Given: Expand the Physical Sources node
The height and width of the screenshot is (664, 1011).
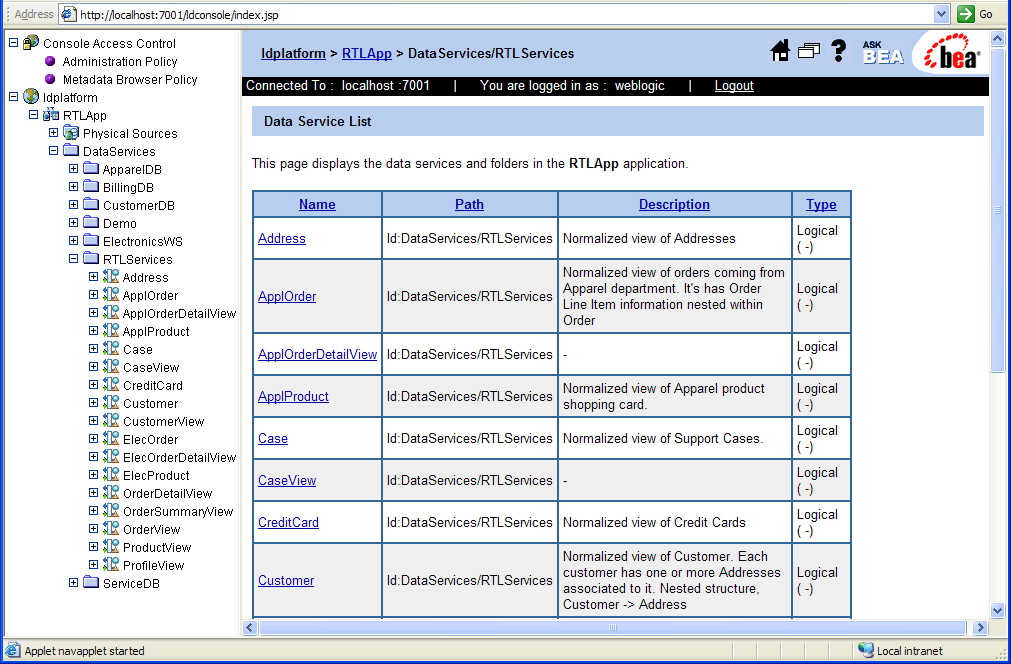Looking at the screenshot, I should pyautogui.click(x=54, y=133).
